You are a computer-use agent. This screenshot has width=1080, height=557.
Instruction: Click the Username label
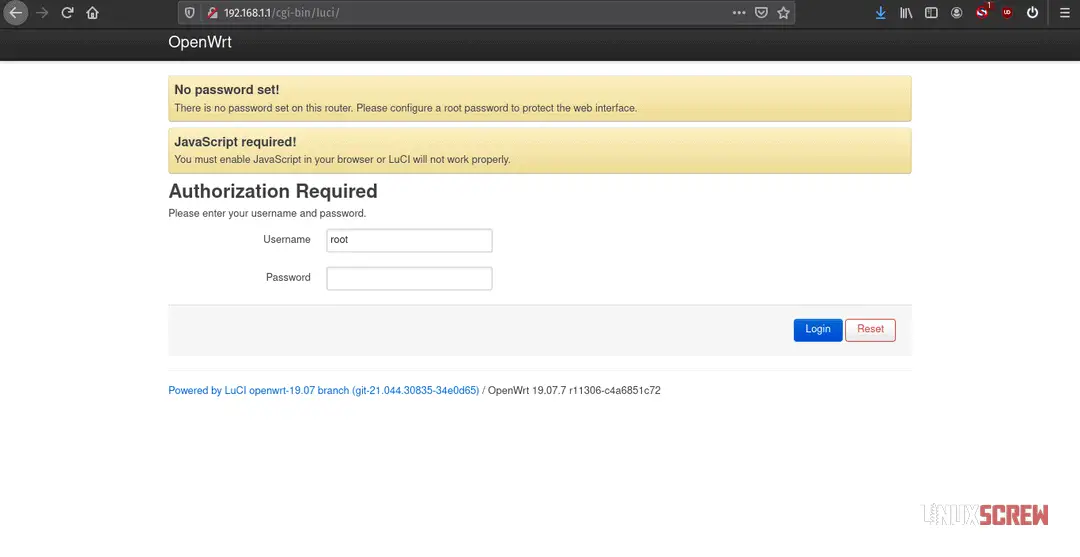pos(287,240)
